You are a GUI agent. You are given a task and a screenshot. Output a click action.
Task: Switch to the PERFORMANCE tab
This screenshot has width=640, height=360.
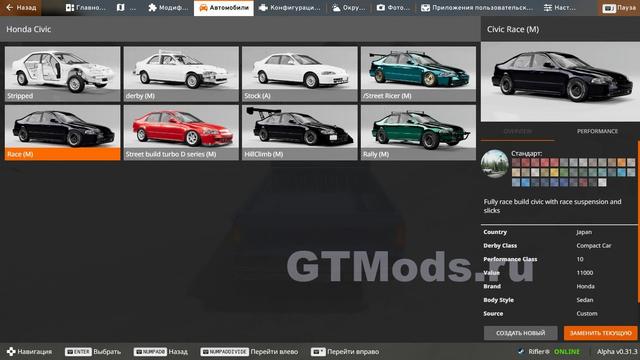point(597,131)
